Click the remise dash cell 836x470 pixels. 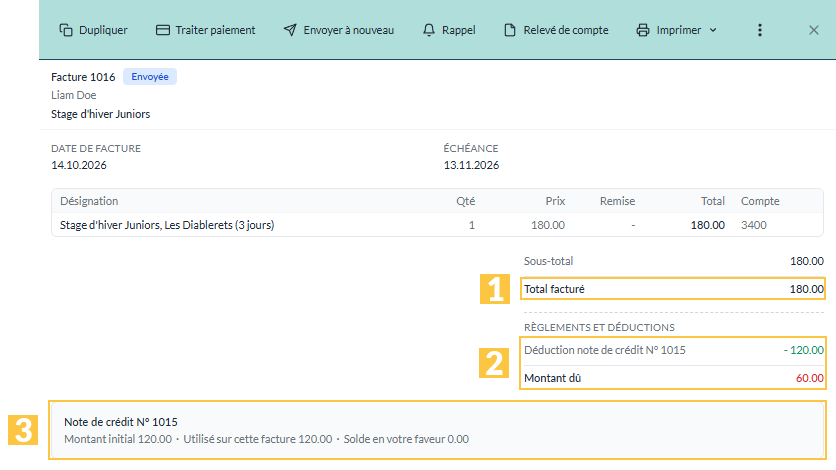click(633, 225)
